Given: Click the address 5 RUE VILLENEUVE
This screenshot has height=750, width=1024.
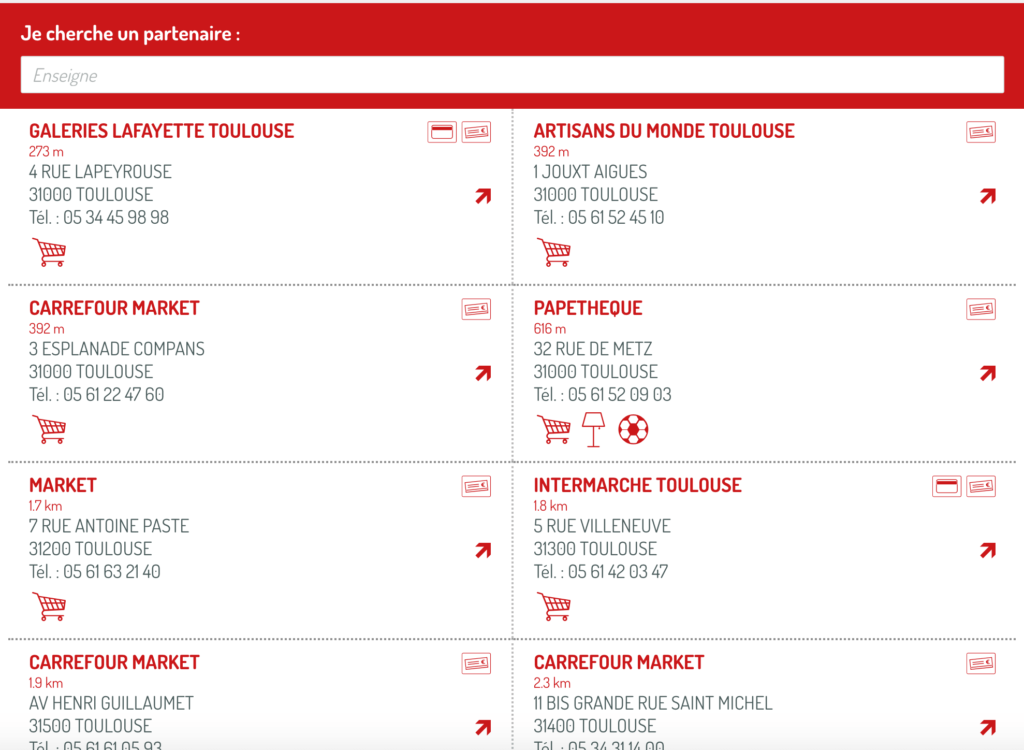Looking at the screenshot, I should click(x=602, y=526).
